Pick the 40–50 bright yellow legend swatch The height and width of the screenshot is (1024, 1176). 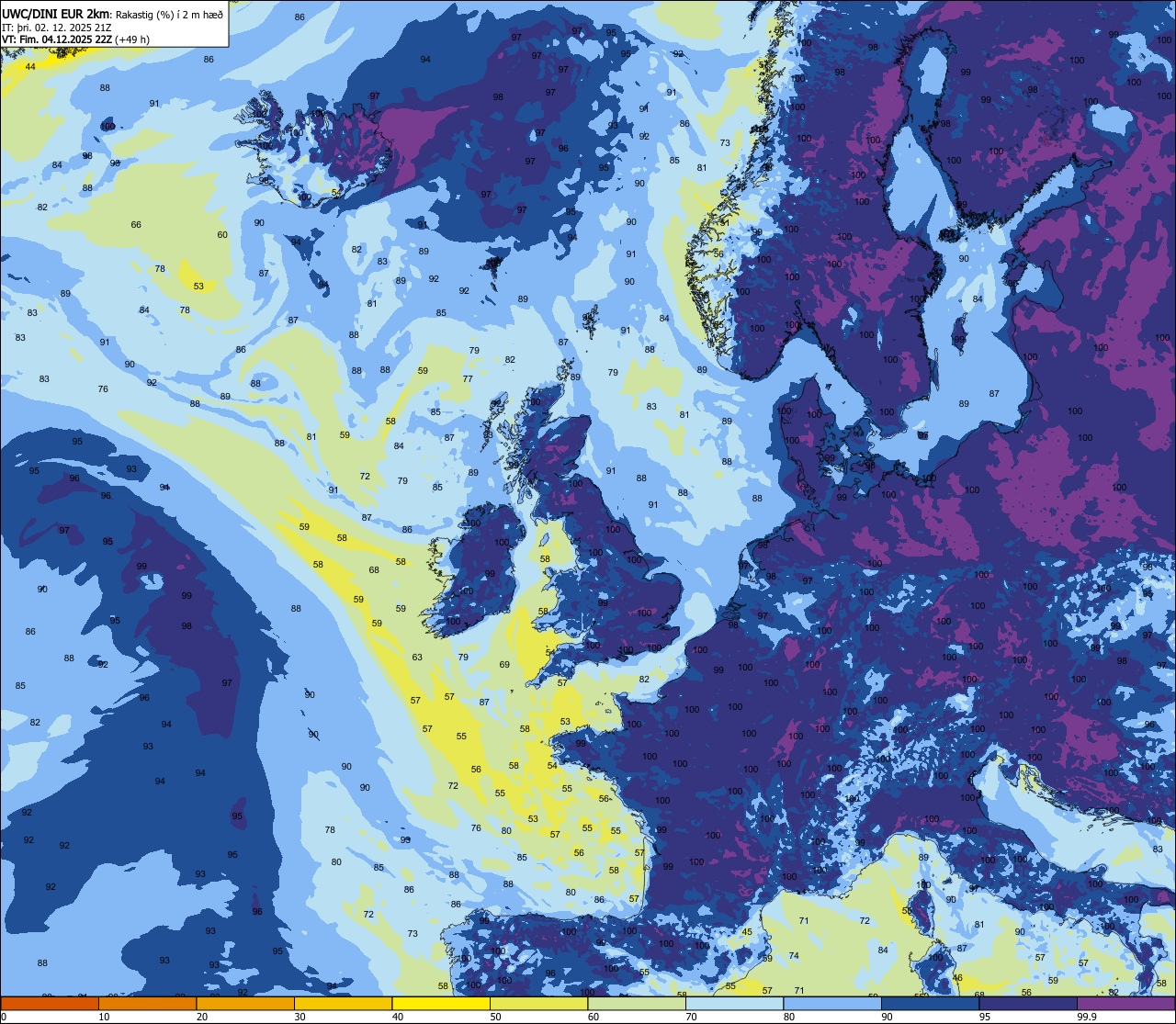(441, 1003)
